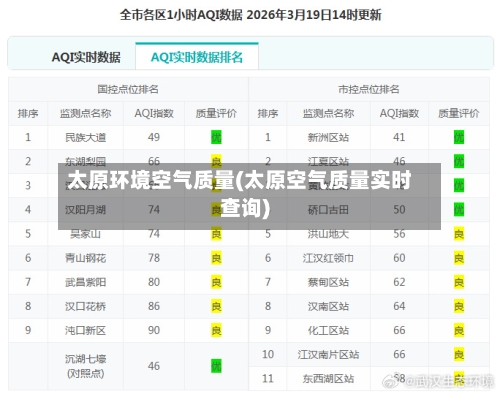Viewport: 500px width, 394px height.
Task: Select the AQI实时数据排名 tab
Action: coord(197,57)
